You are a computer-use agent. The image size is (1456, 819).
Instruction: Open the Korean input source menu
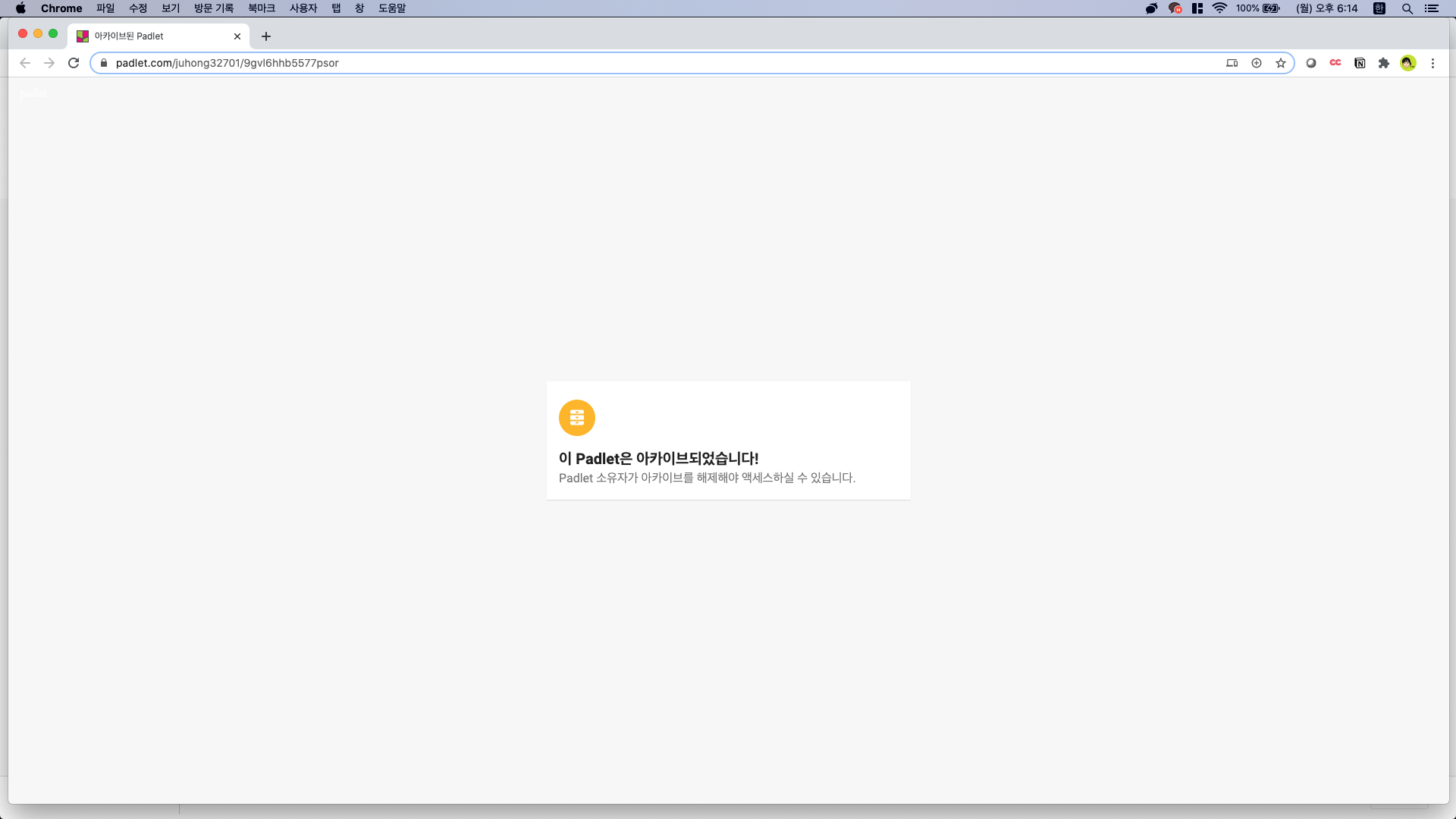1379,8
